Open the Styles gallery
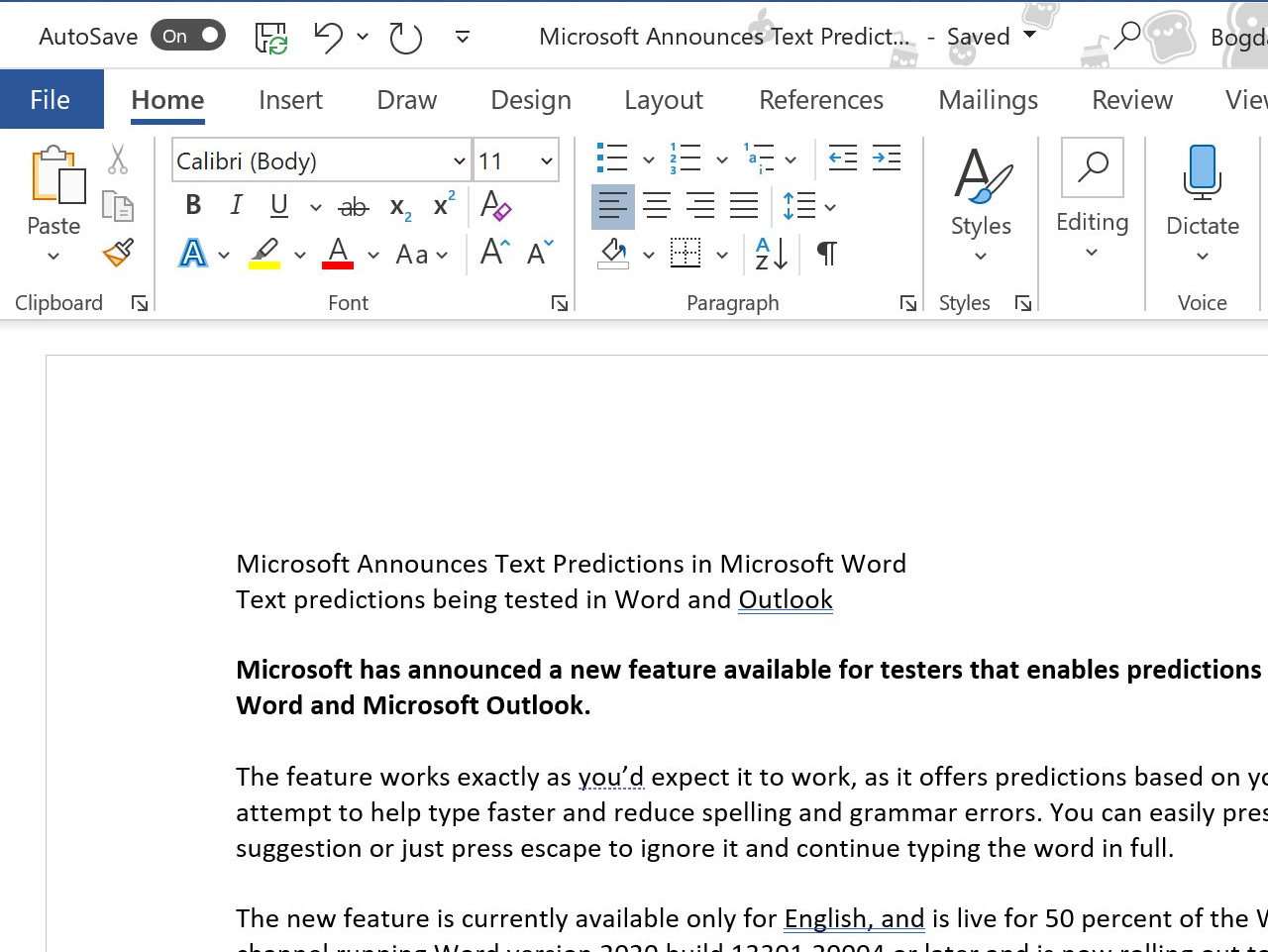This screenshot has height=952, width=1268. (x=980, y=198)
